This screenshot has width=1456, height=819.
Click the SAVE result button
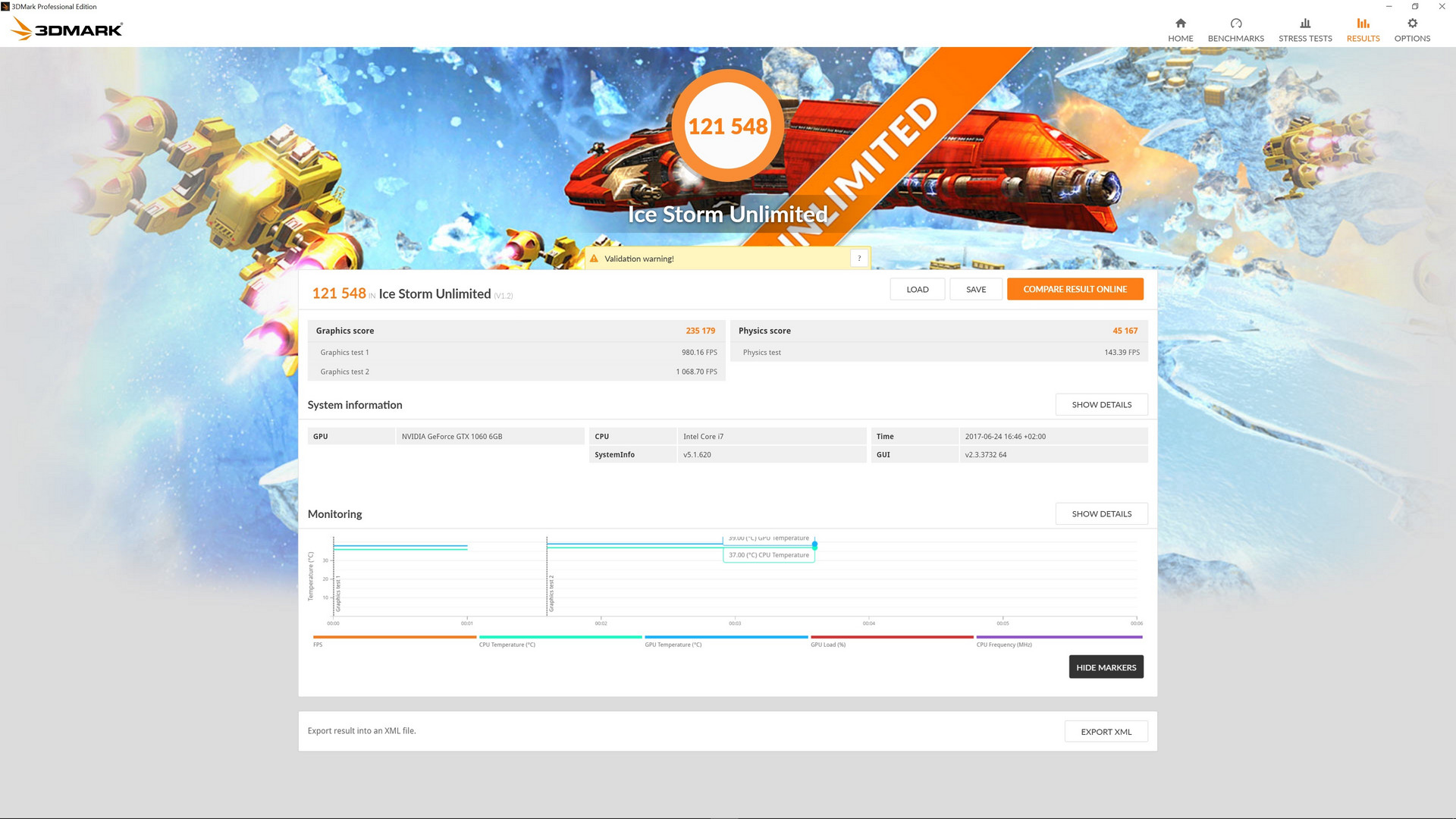point(975,290)
